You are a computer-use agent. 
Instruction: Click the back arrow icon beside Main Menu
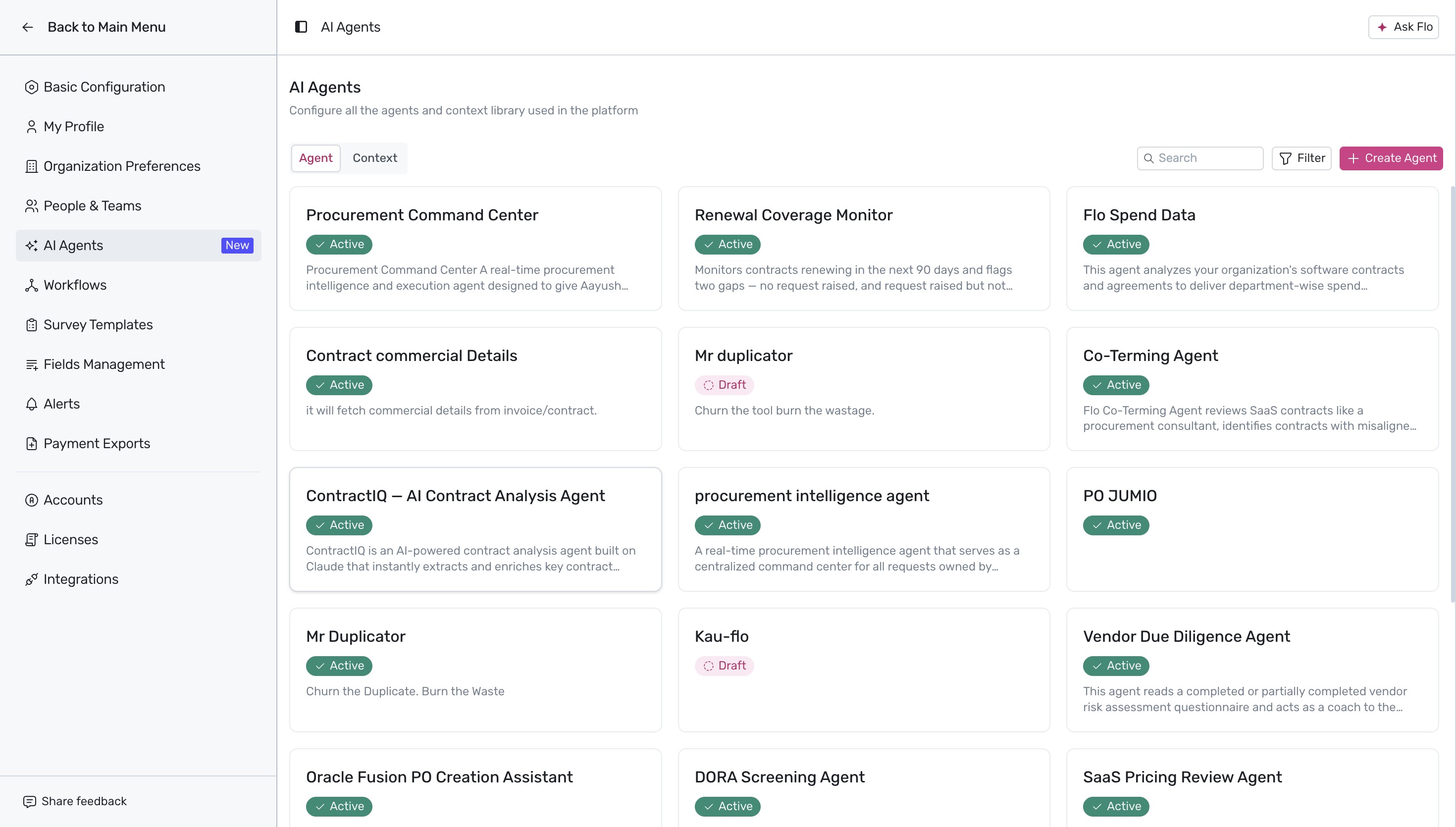[x=27, y=27]
